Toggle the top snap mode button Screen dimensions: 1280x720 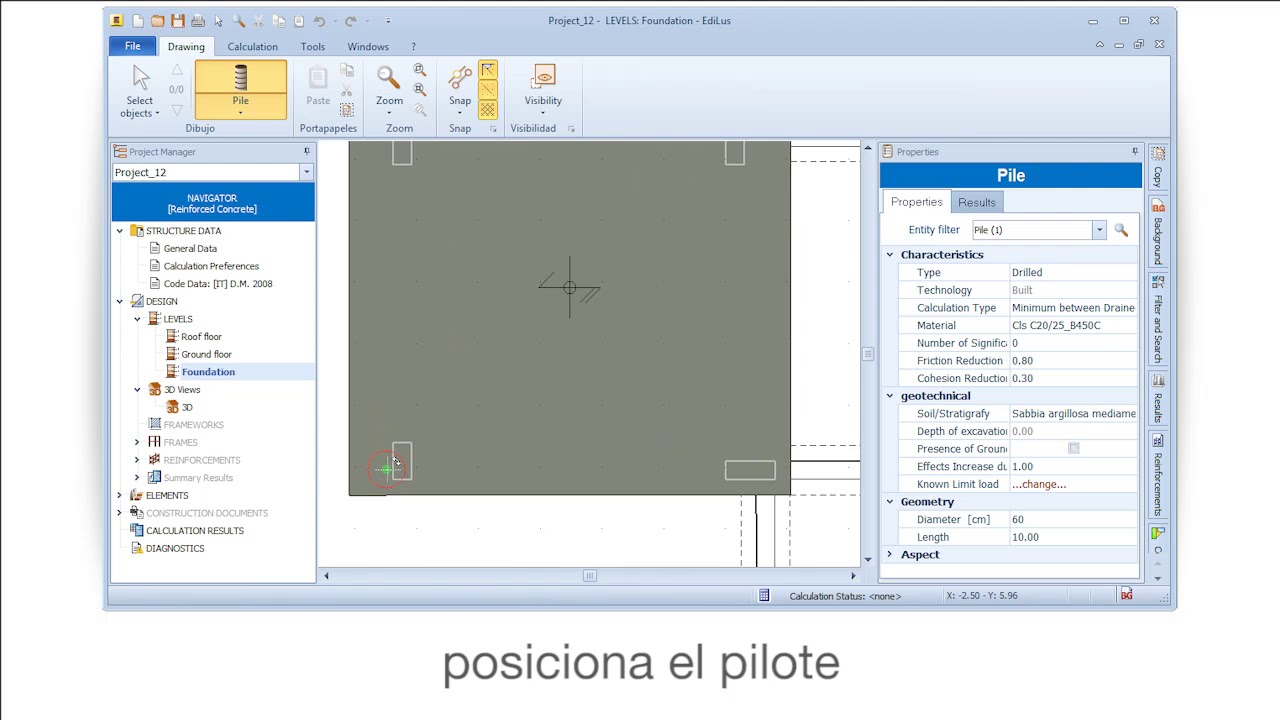[x=488, y=70]
